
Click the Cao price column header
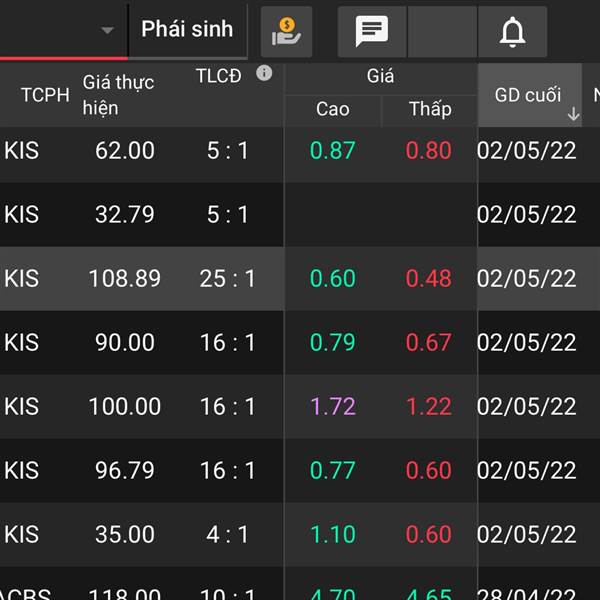[x=332, y=109]
